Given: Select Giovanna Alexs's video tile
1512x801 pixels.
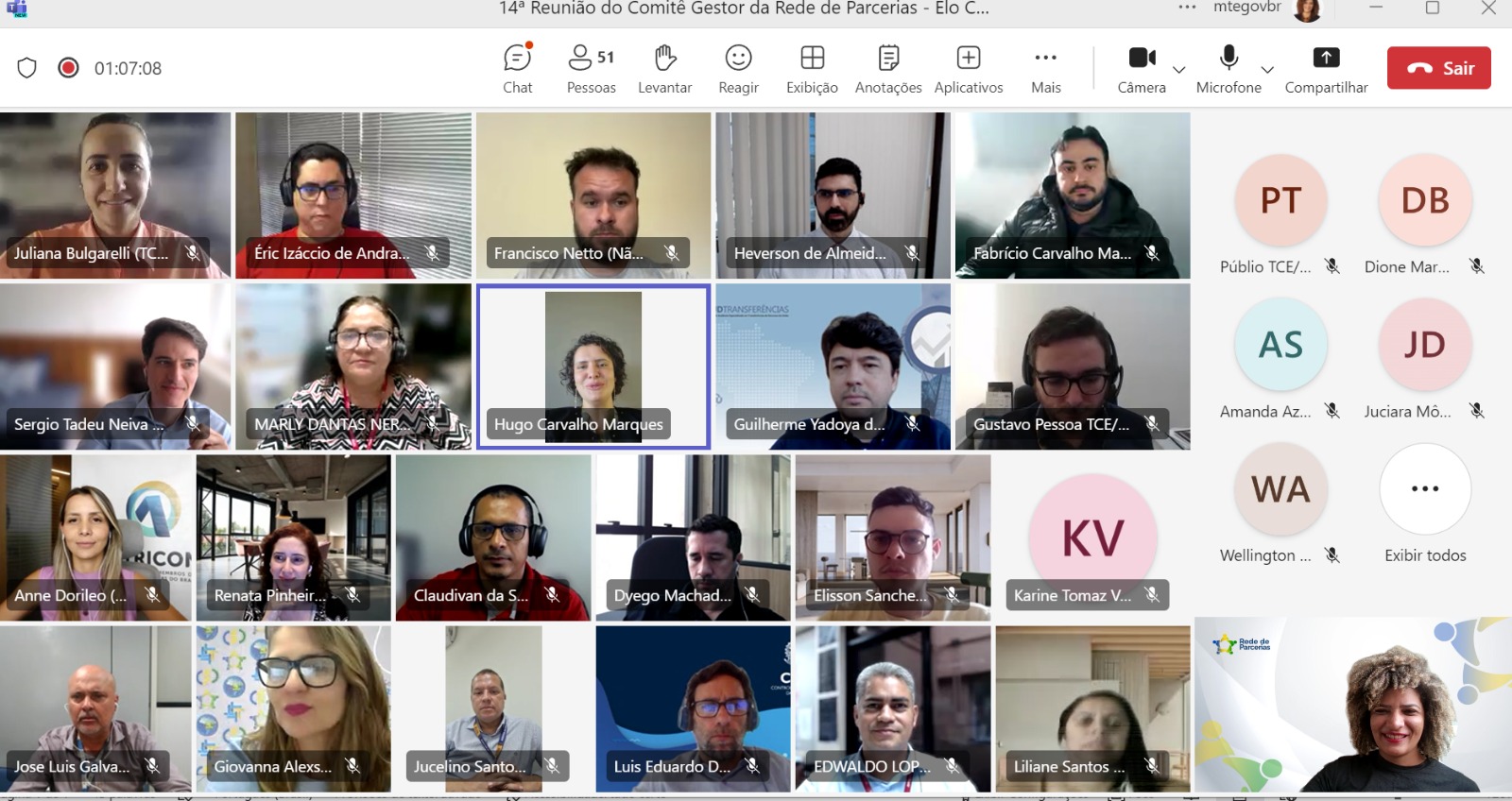Looking at the screenshot, I should click(294, 708).
